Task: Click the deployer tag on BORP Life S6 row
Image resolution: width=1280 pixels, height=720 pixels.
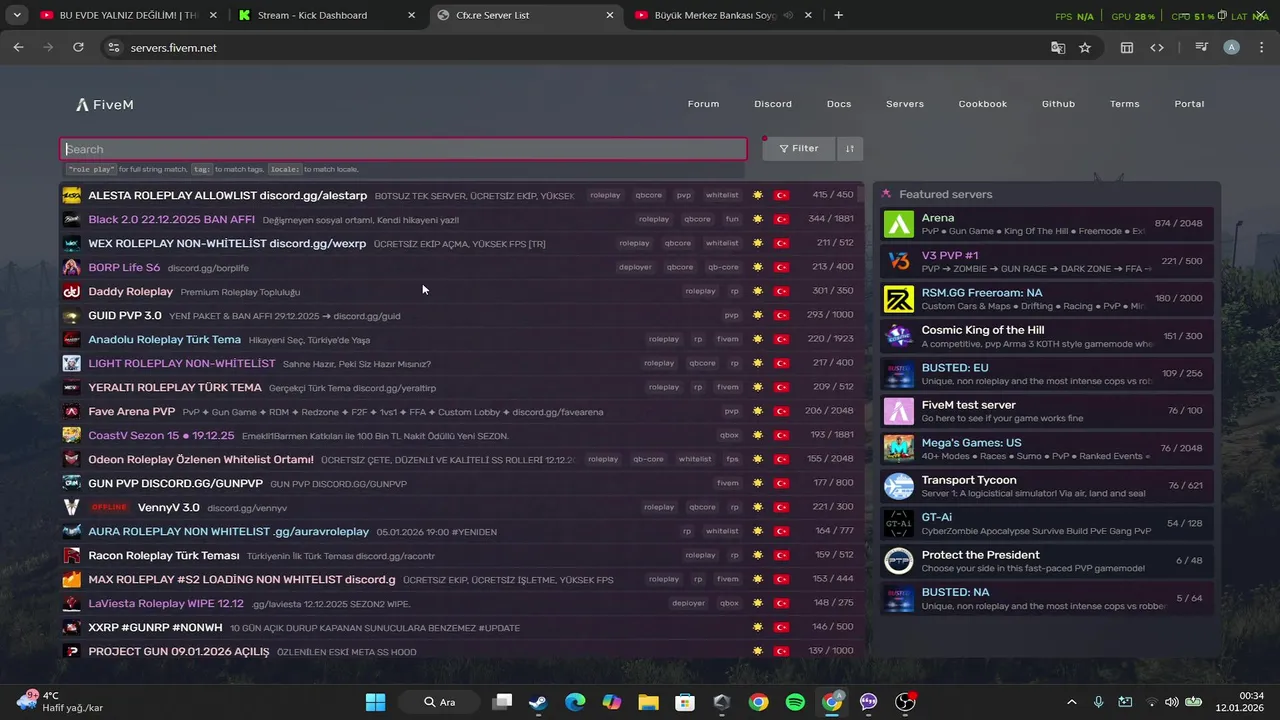Action: pyautogui.click(x=635, y=268)
